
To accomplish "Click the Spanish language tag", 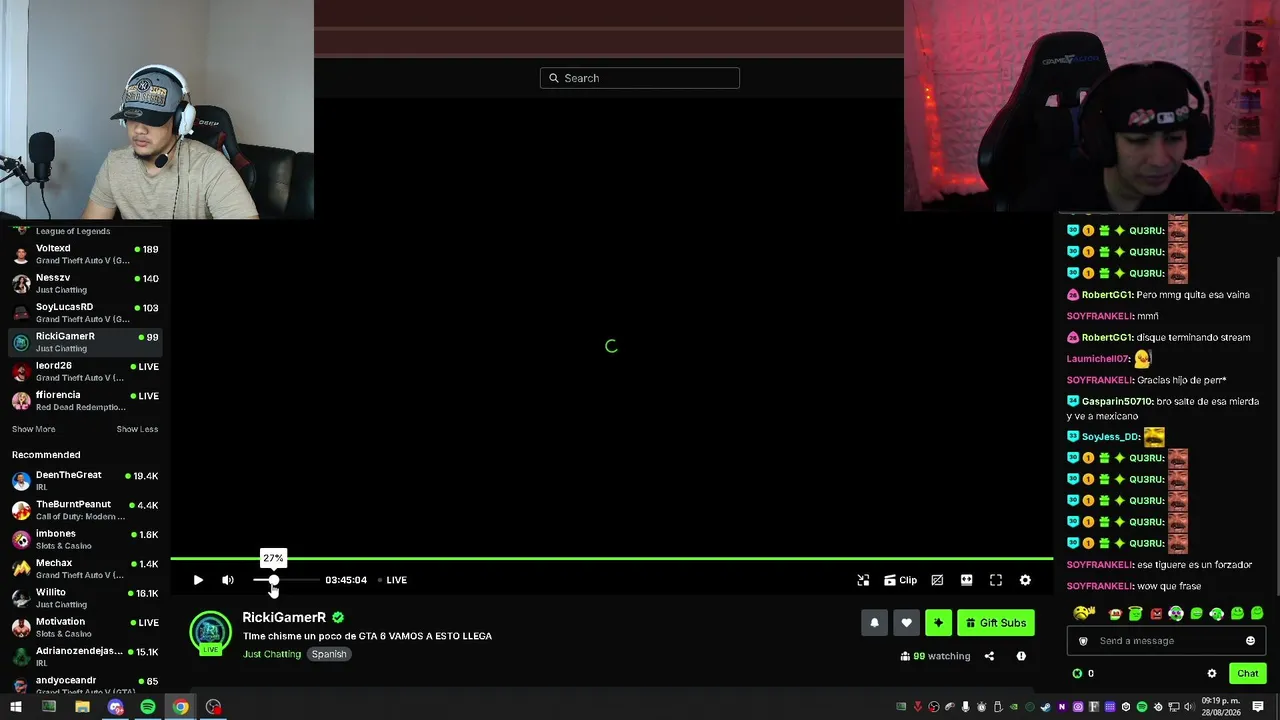I will [x=329, y=654].
